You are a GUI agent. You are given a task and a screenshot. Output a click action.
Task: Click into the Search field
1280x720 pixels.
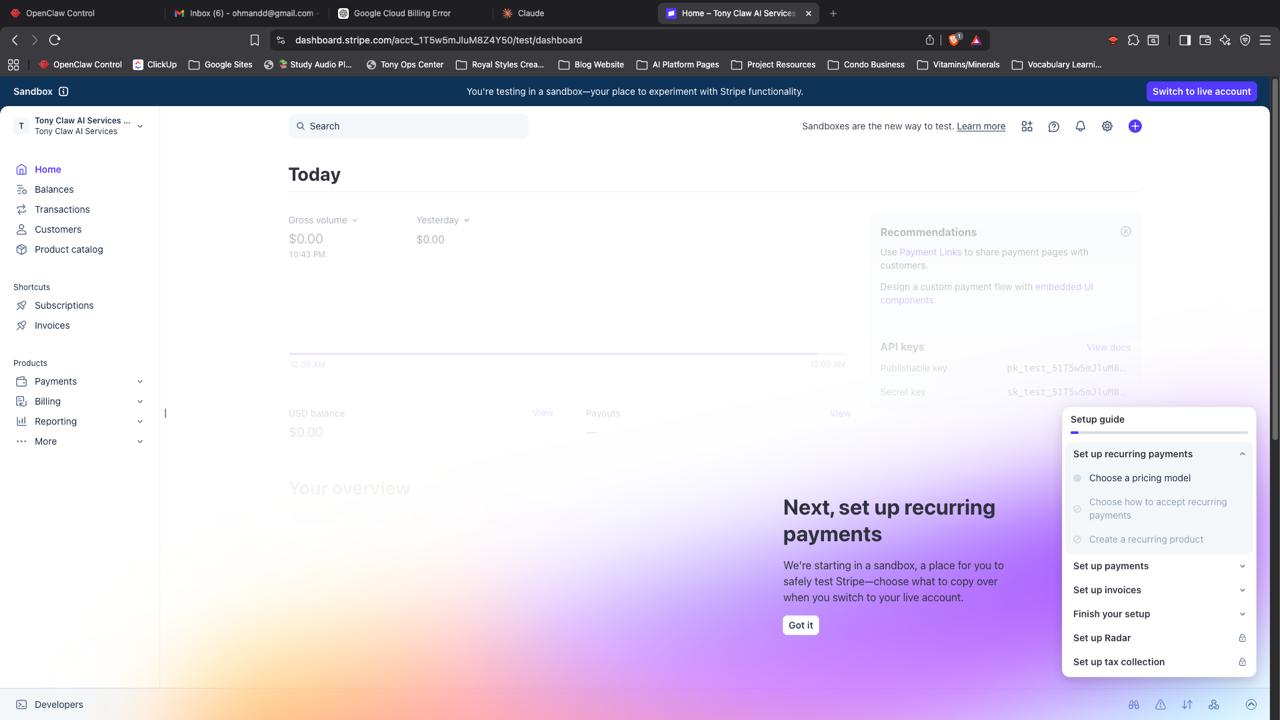tap(408, 126)
